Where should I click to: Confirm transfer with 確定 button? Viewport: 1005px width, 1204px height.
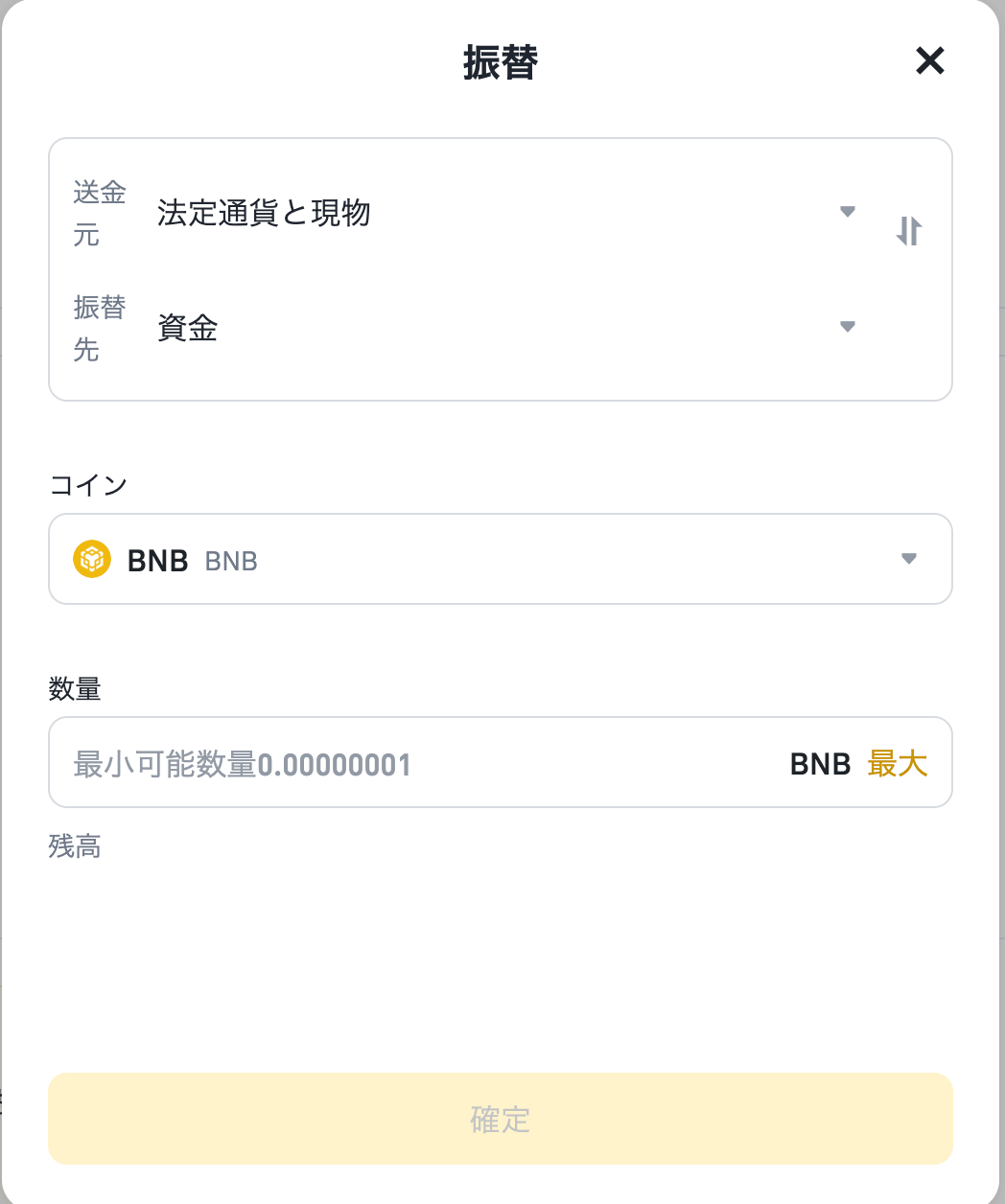click(501, 1119)
